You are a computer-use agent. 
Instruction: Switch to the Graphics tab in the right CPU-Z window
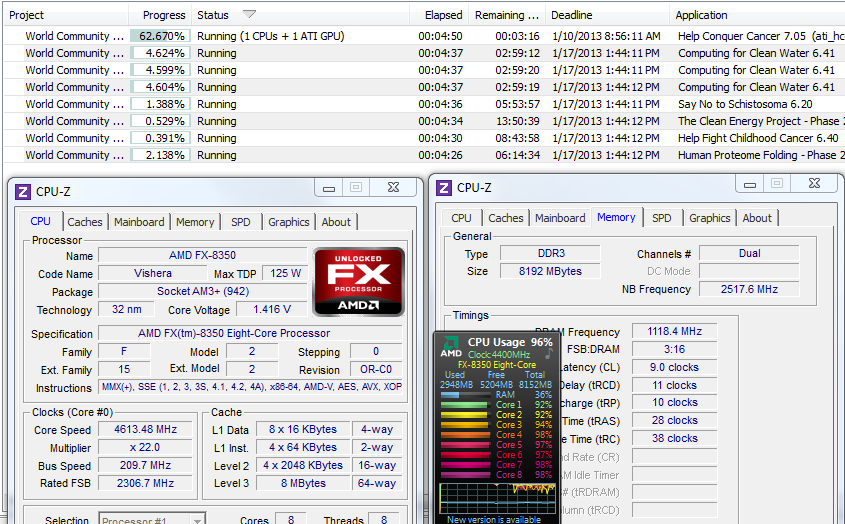click(x=710, y=218)
